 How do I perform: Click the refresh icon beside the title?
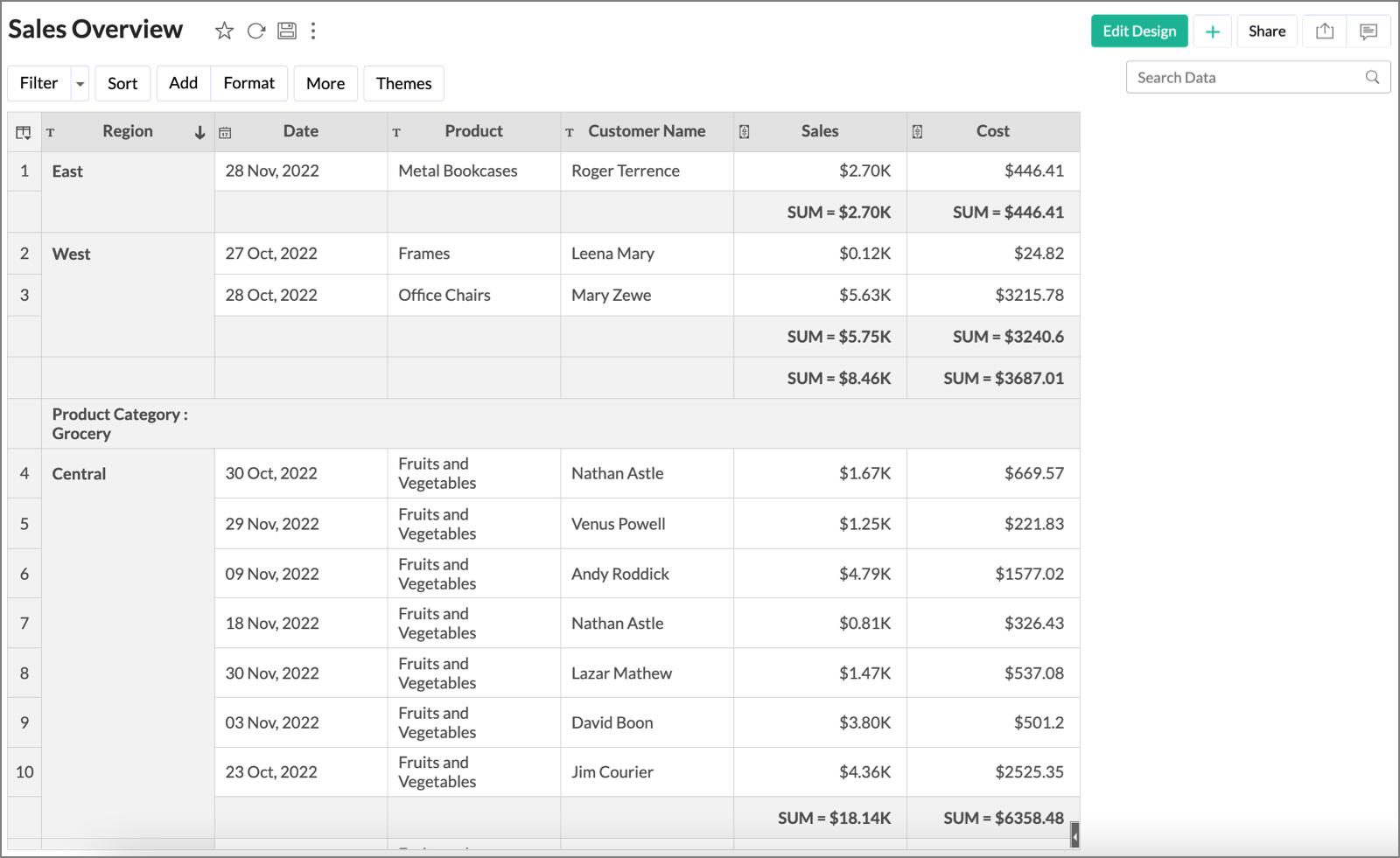click(255, 31)
